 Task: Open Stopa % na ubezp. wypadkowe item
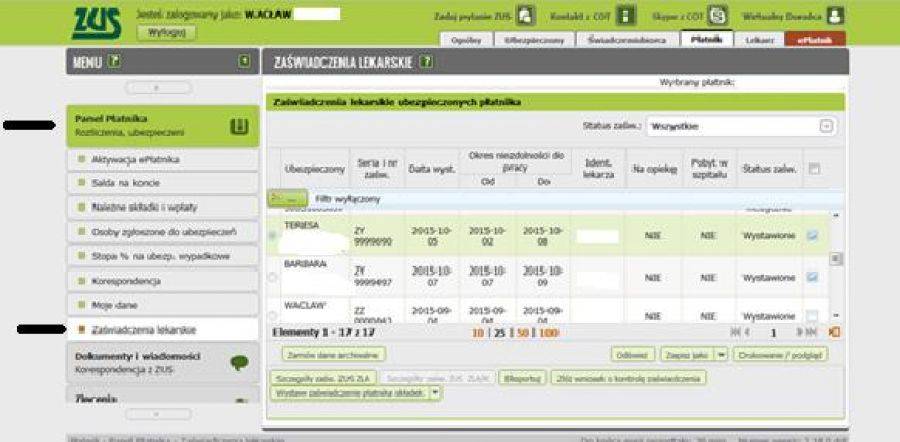(162, 256)
